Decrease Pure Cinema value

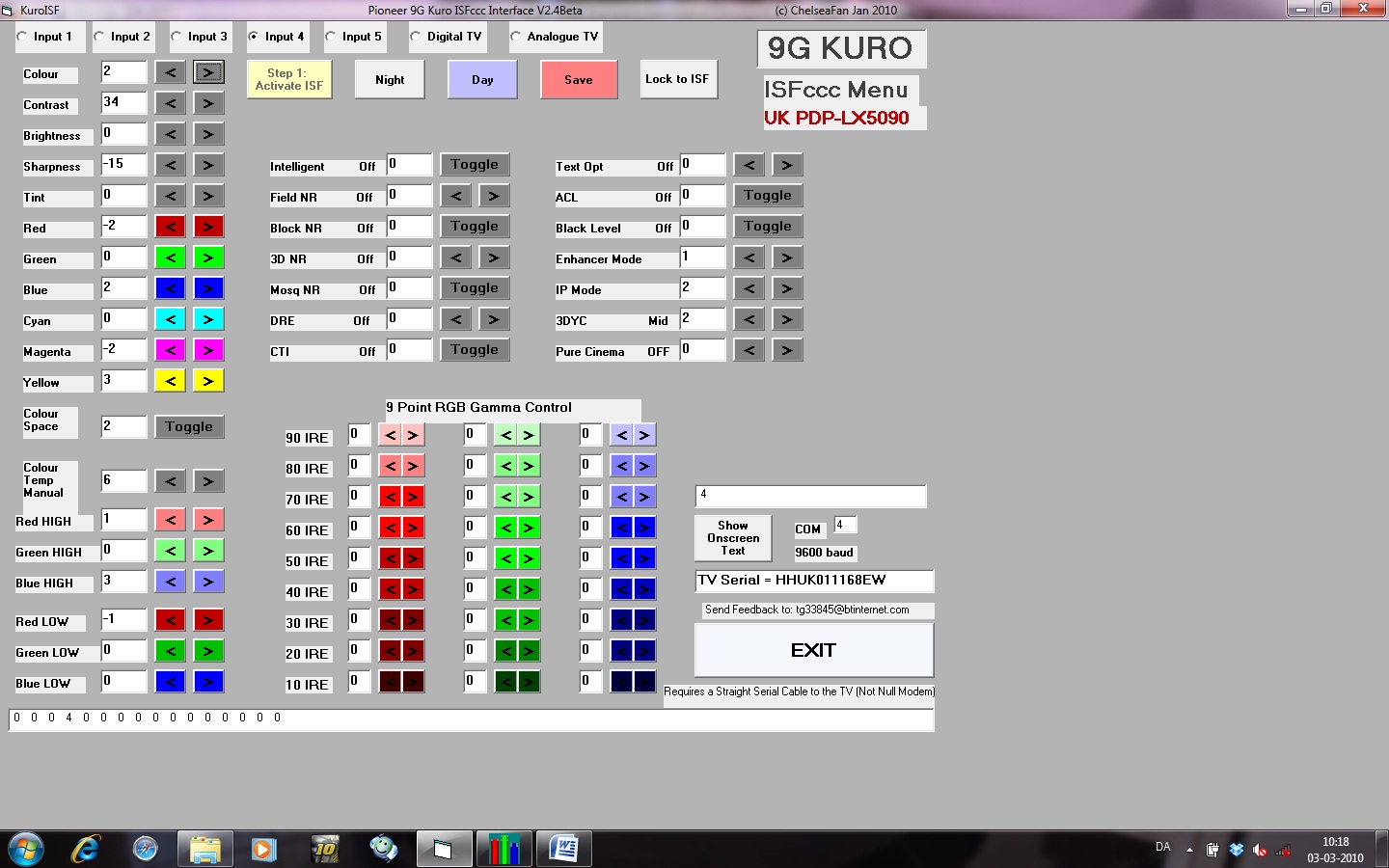[x=749, y=350]
